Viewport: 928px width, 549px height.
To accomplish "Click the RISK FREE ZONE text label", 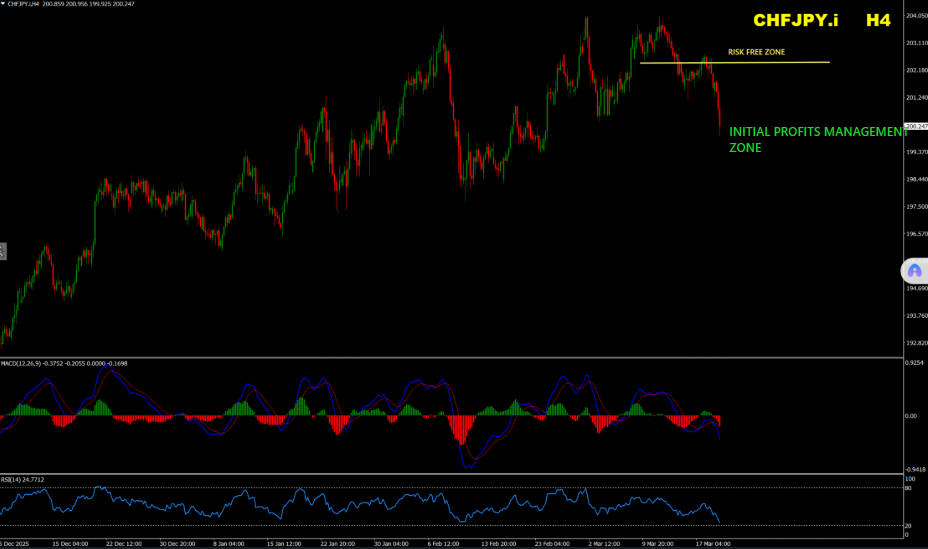I will (x=756, y=51).
